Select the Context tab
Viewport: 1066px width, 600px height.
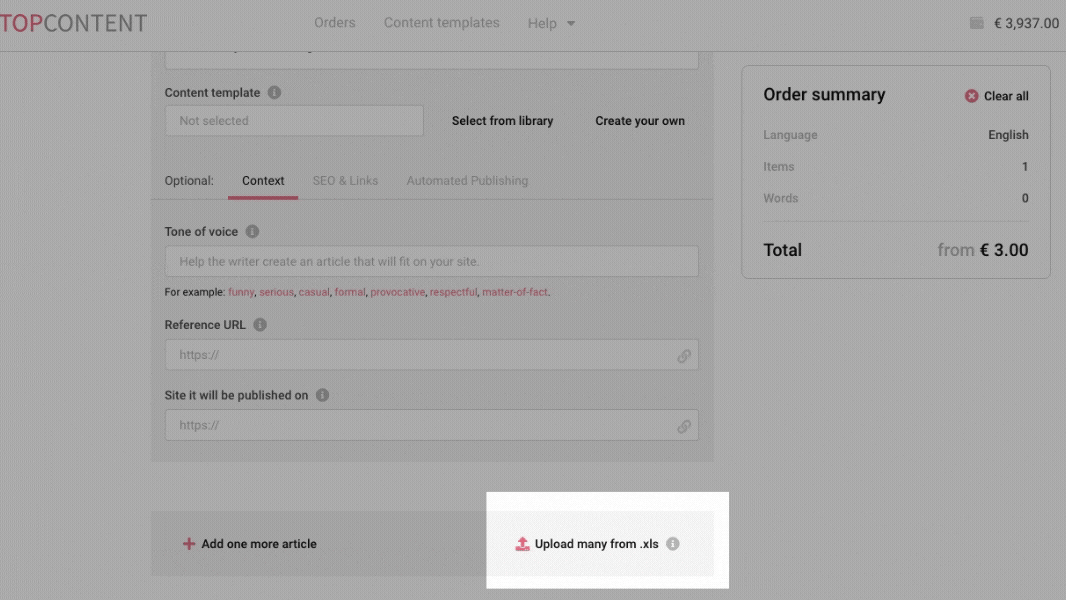point(263,181)
